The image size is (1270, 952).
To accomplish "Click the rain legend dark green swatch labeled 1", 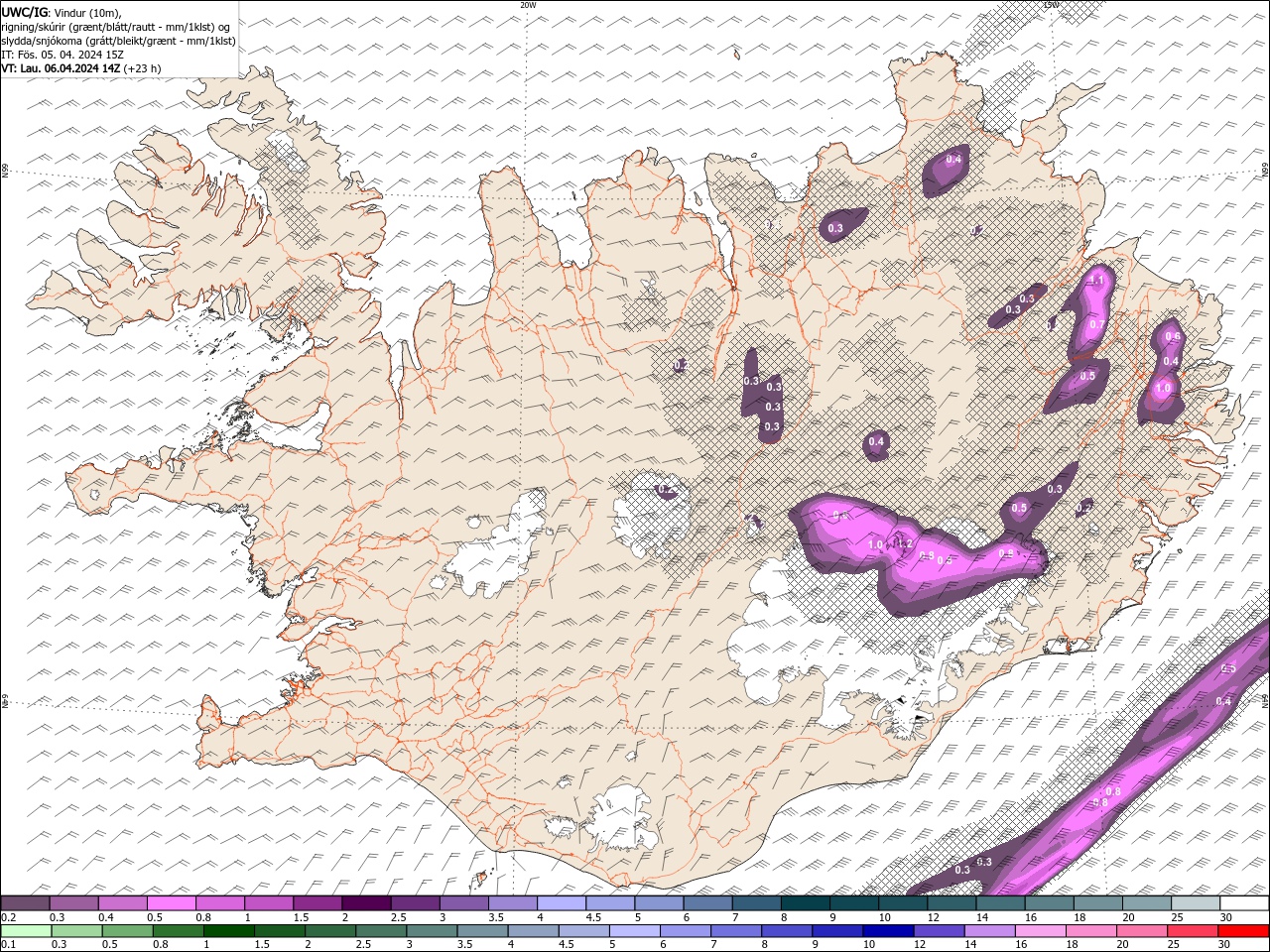I will (229, 931).
